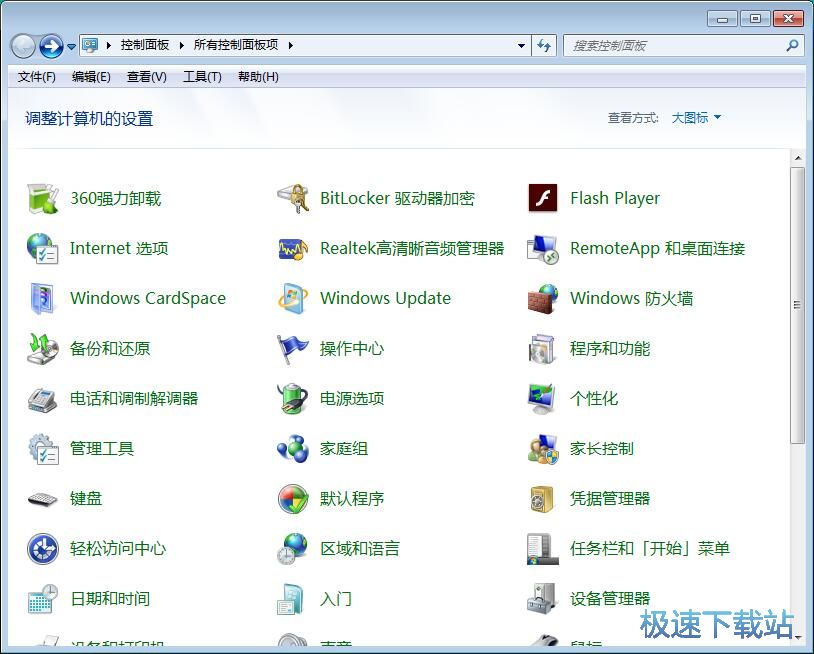
Task: Open RemoteApp 和桌面连接 icon
Action: [x=543, y=248]
